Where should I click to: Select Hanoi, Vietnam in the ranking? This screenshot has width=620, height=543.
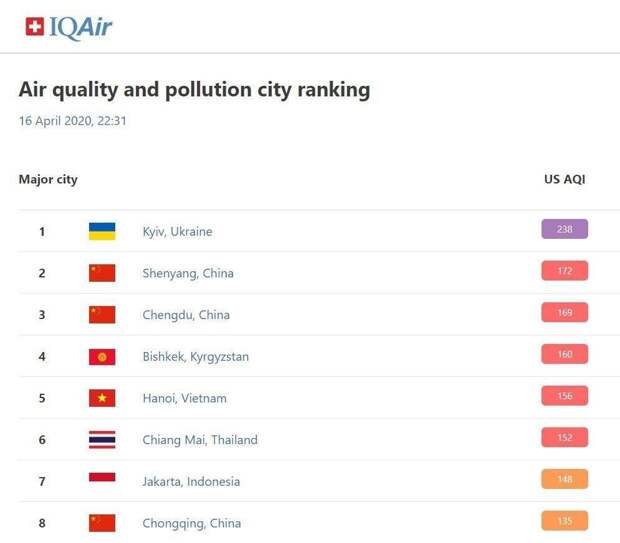click(x=185, y=398)
